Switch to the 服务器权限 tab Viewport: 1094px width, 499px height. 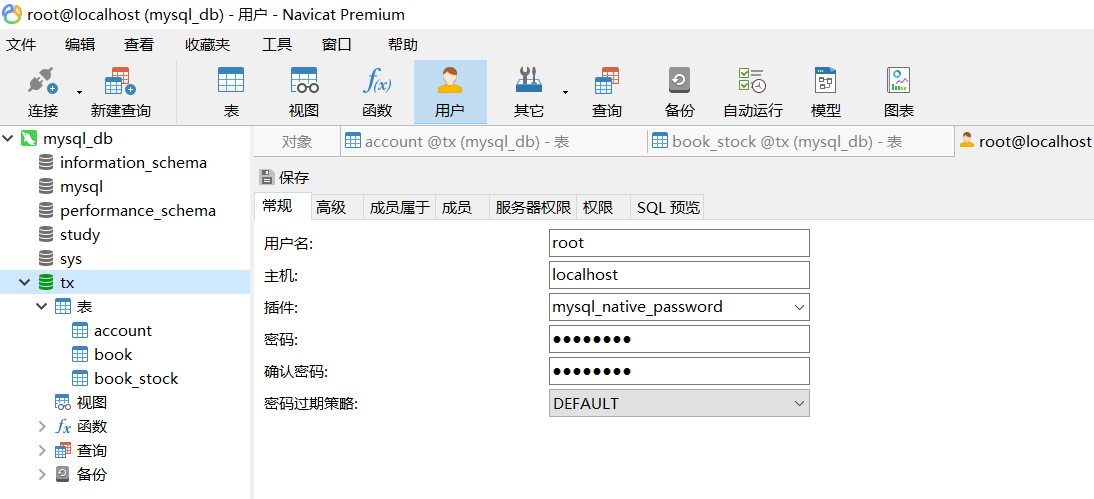click(533, 207)
